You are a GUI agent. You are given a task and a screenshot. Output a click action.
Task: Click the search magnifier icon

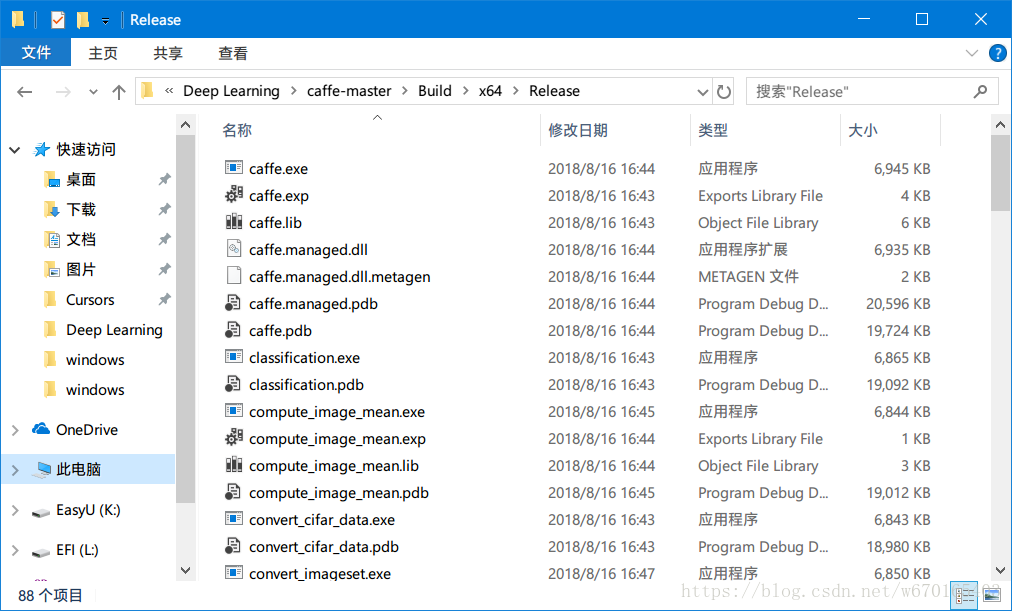[980, 92]
